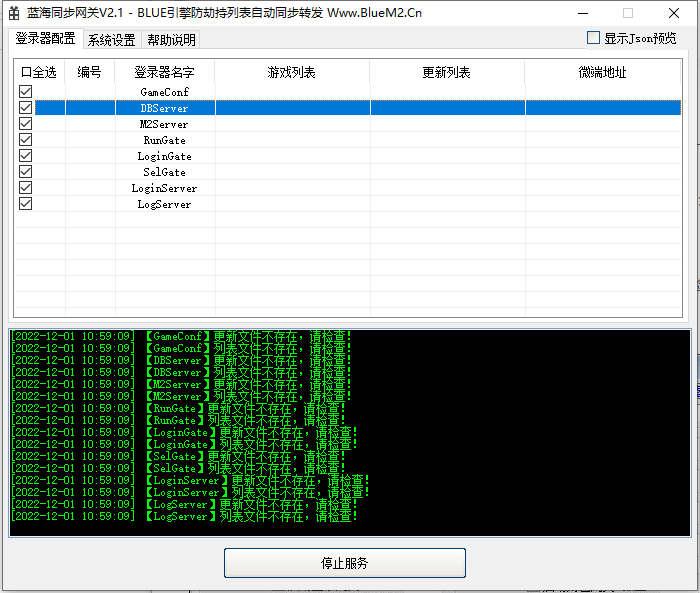Image resolution: width=700 pixels, height=593 pixels.
Task: Click the app icon in the title bar
Action: (x=14, y=13)
